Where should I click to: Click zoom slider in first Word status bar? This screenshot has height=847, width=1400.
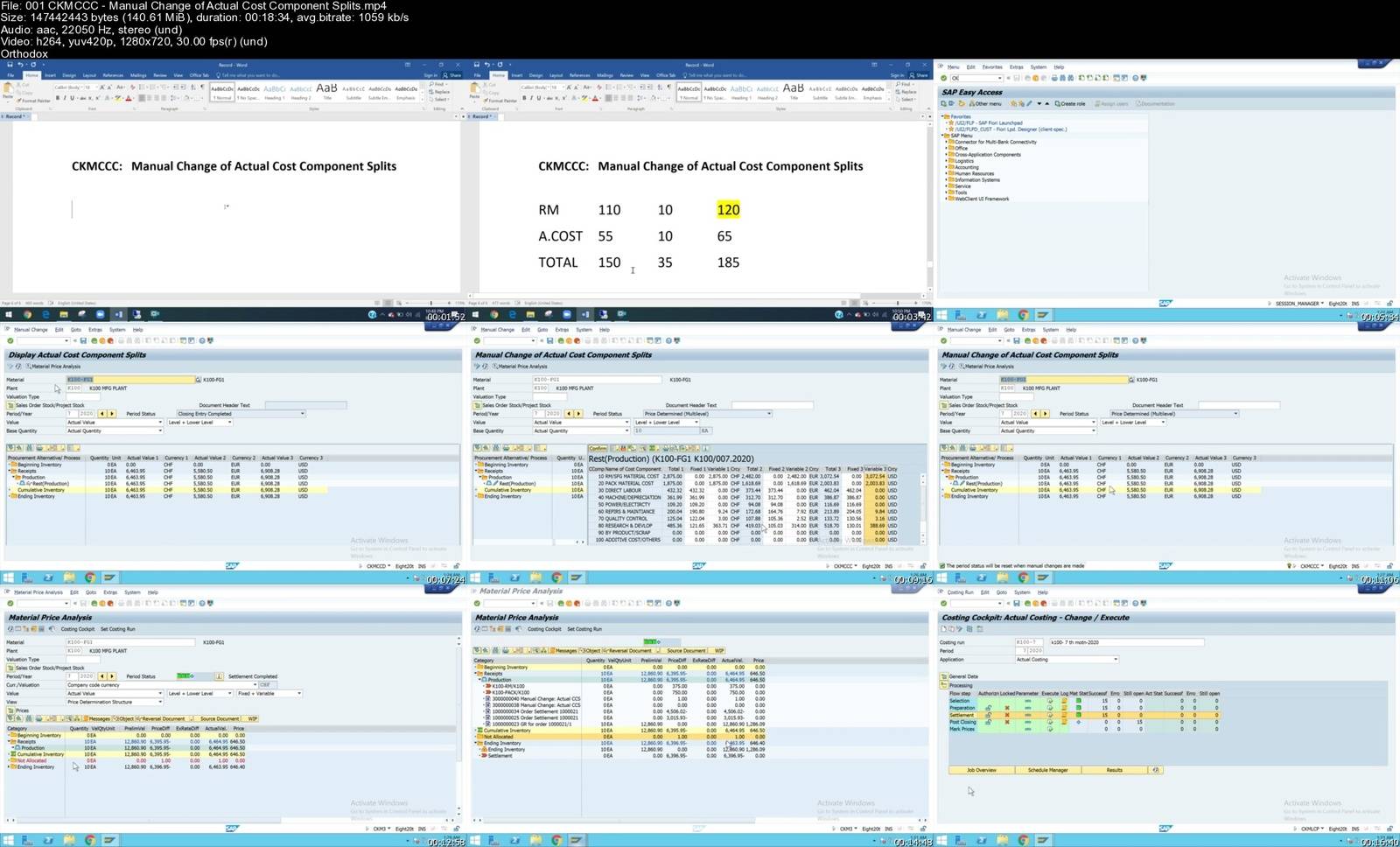(x=430, y=303)
